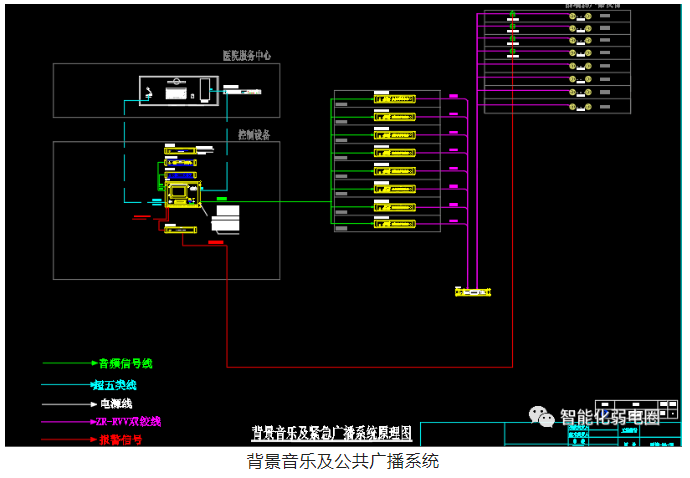Select the ZR-RVV双绞线 magenta legend label
This screenshot has height=478, width=690.
click(128, 422)
